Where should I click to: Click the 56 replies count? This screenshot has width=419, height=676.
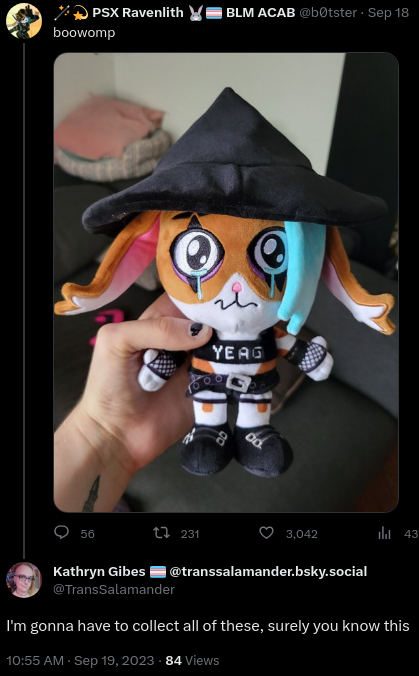tap(88, 534)
